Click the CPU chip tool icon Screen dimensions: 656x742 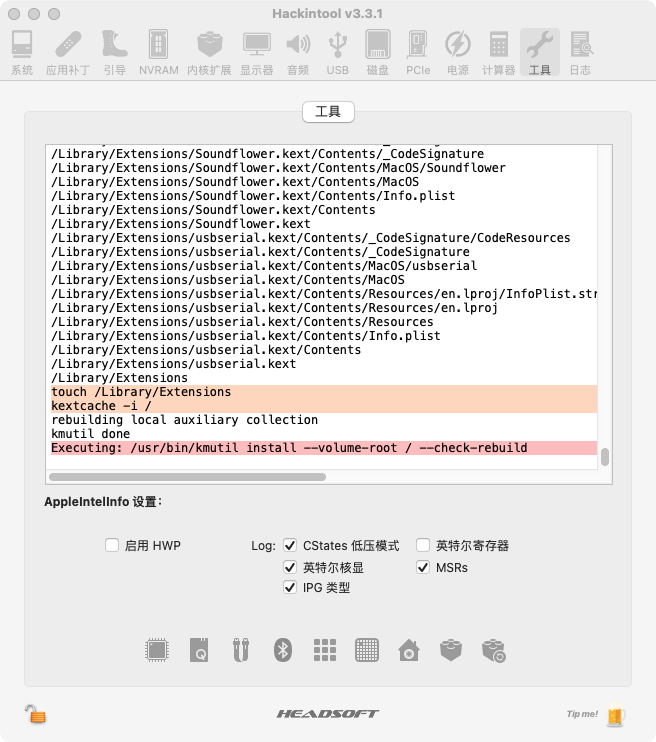(157, 650)
